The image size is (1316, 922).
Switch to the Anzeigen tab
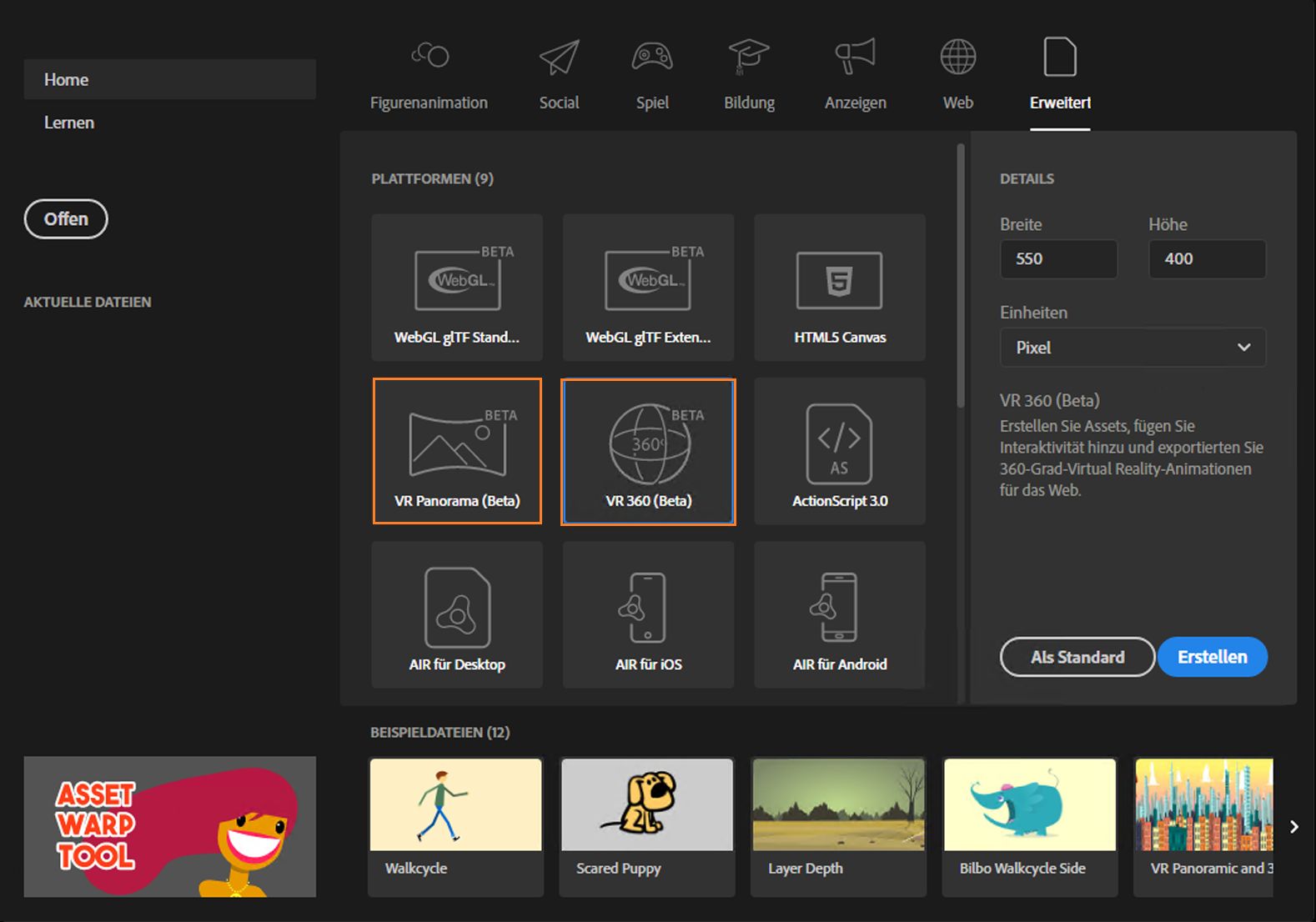point(855,76)
